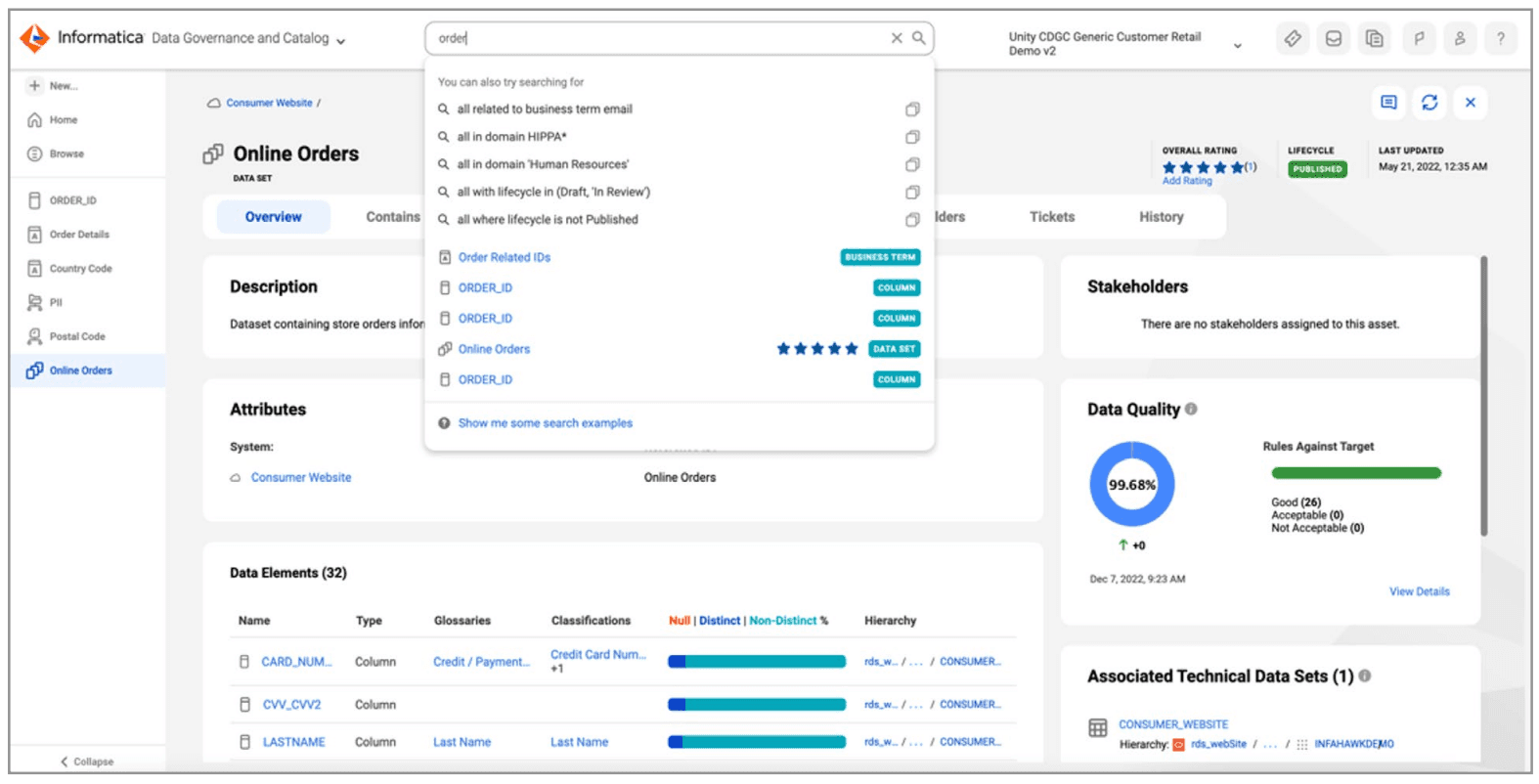Select Order Details in the sidebar
1539x784 pixels.
[68, 235]
